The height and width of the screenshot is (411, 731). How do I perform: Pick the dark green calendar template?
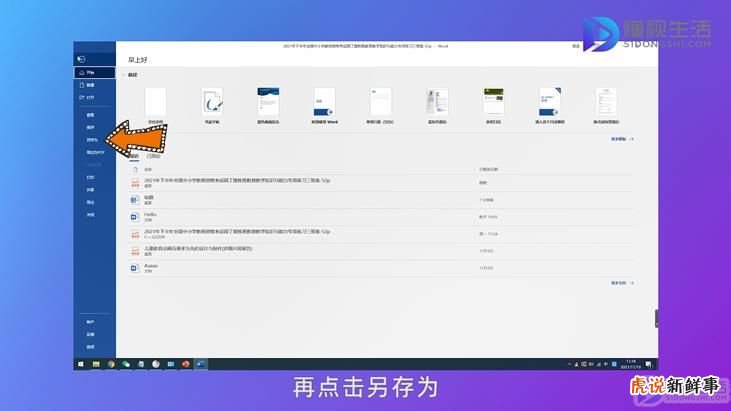click(494, 102)
